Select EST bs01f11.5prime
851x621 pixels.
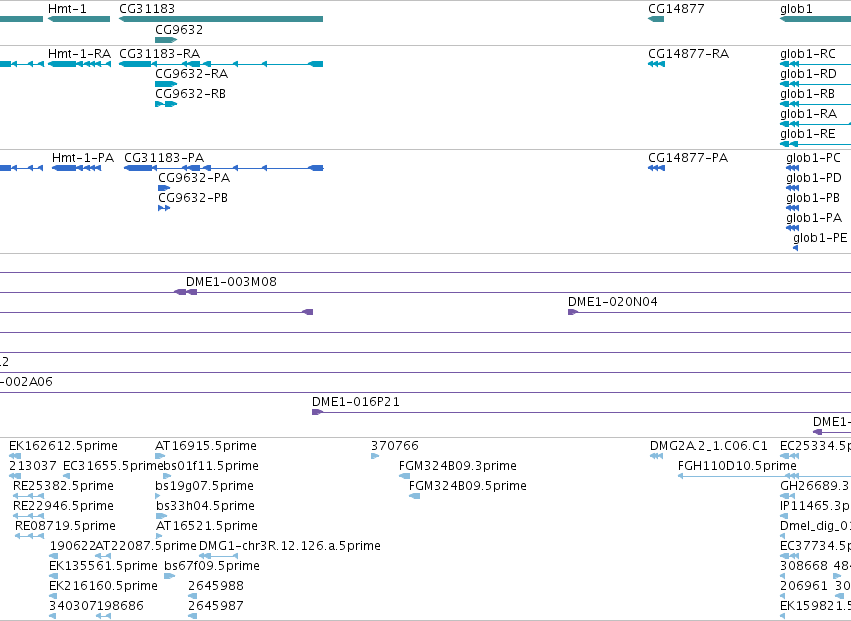tap(211, 466)
